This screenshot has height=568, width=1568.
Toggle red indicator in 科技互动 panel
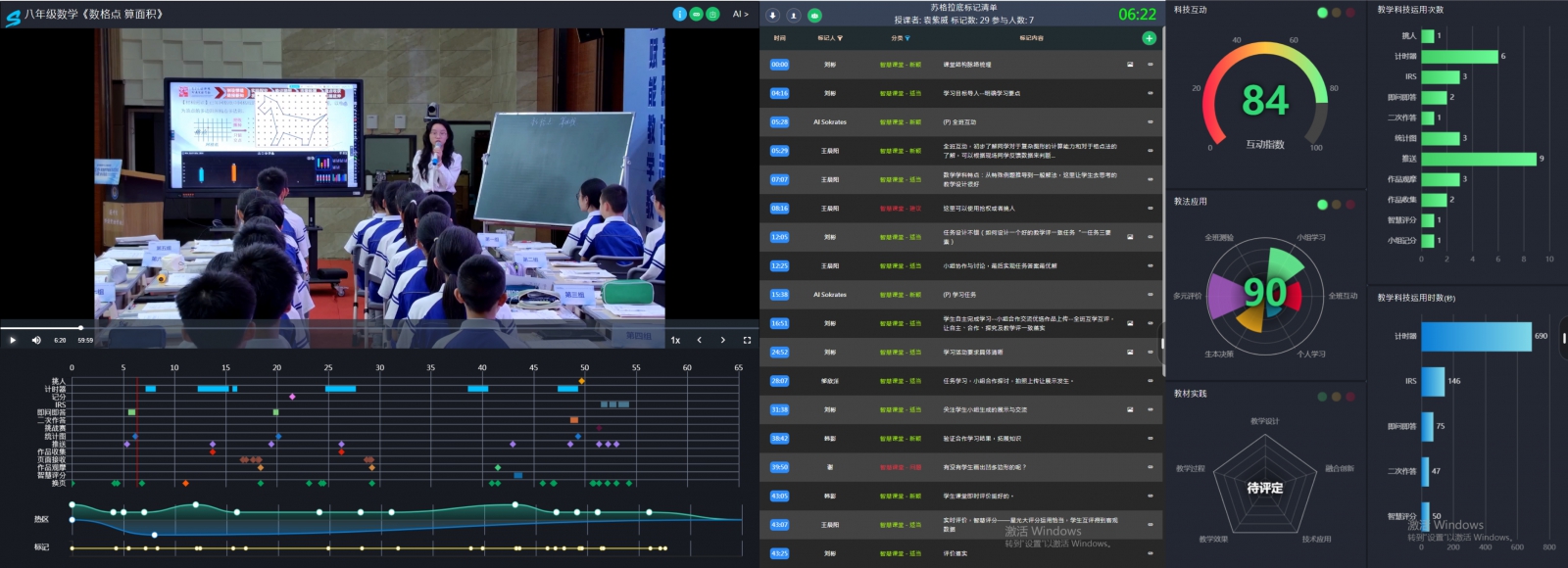click(x=1349, y=13)
